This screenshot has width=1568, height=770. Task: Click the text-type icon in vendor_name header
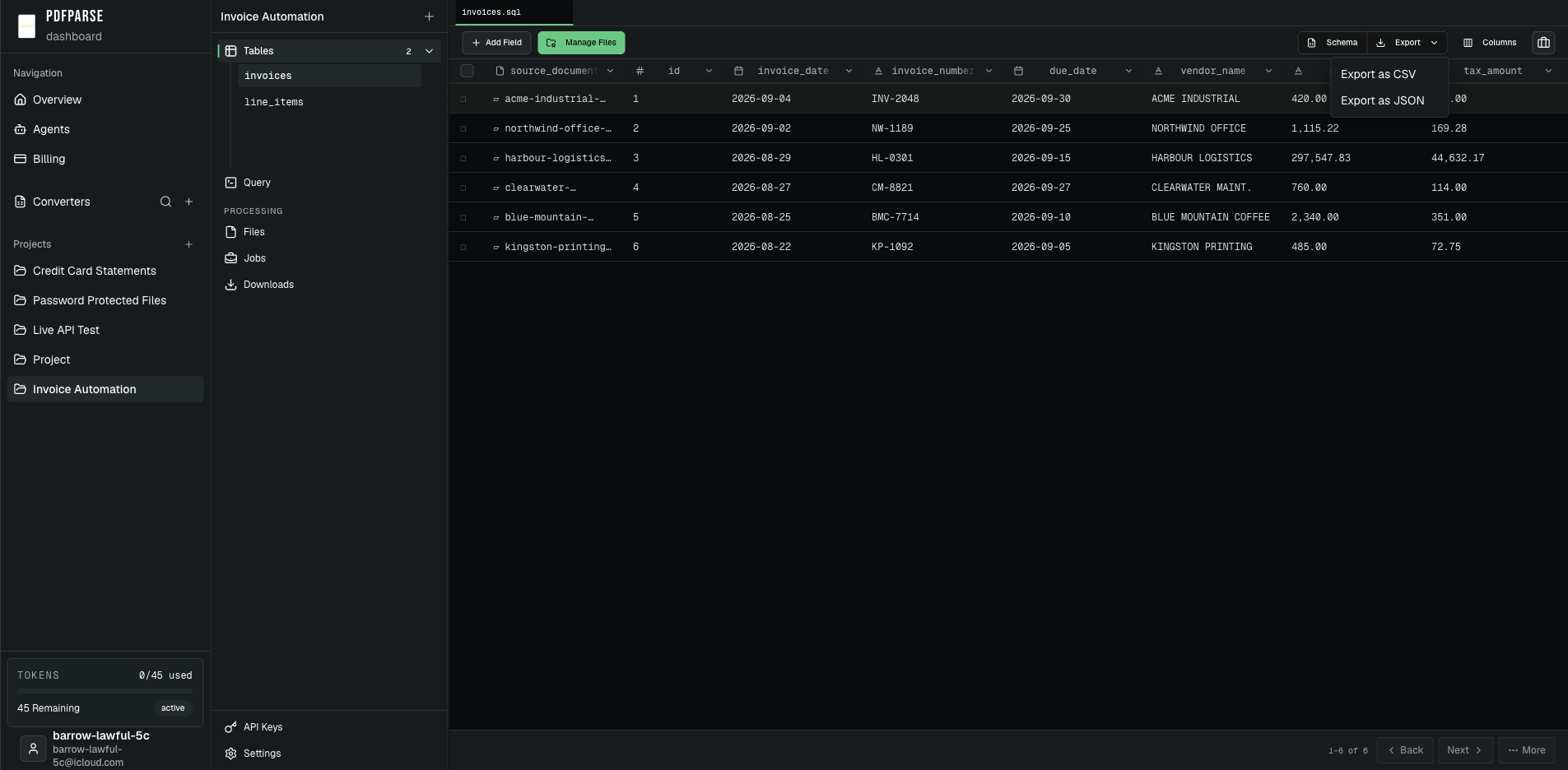(x=1158, y=71)
